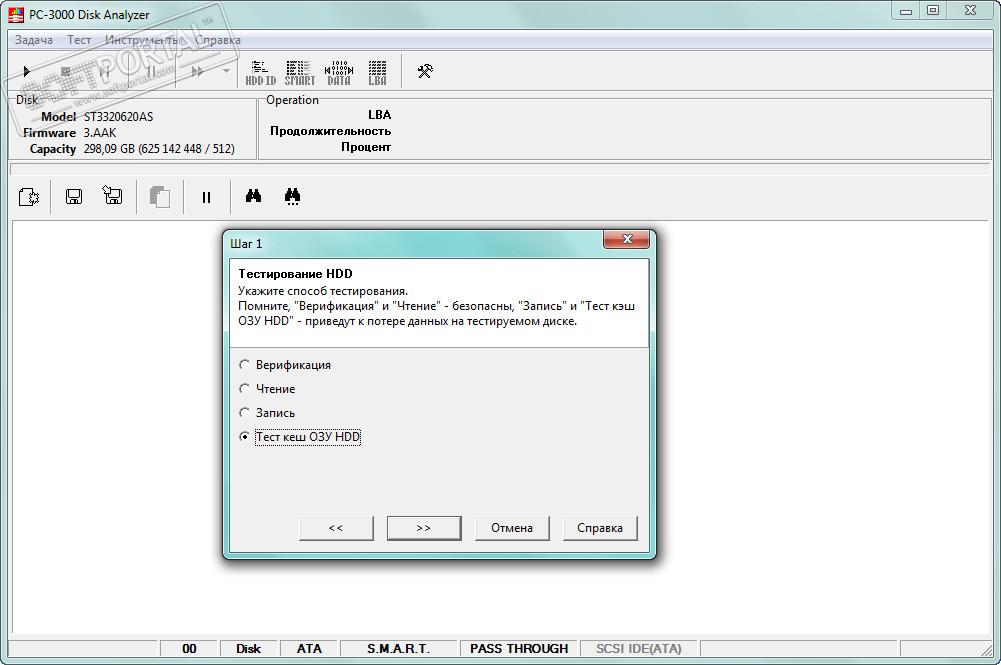Open the Задача menu
This screenshot has height=665, width=1001.
tap(34, 40)
